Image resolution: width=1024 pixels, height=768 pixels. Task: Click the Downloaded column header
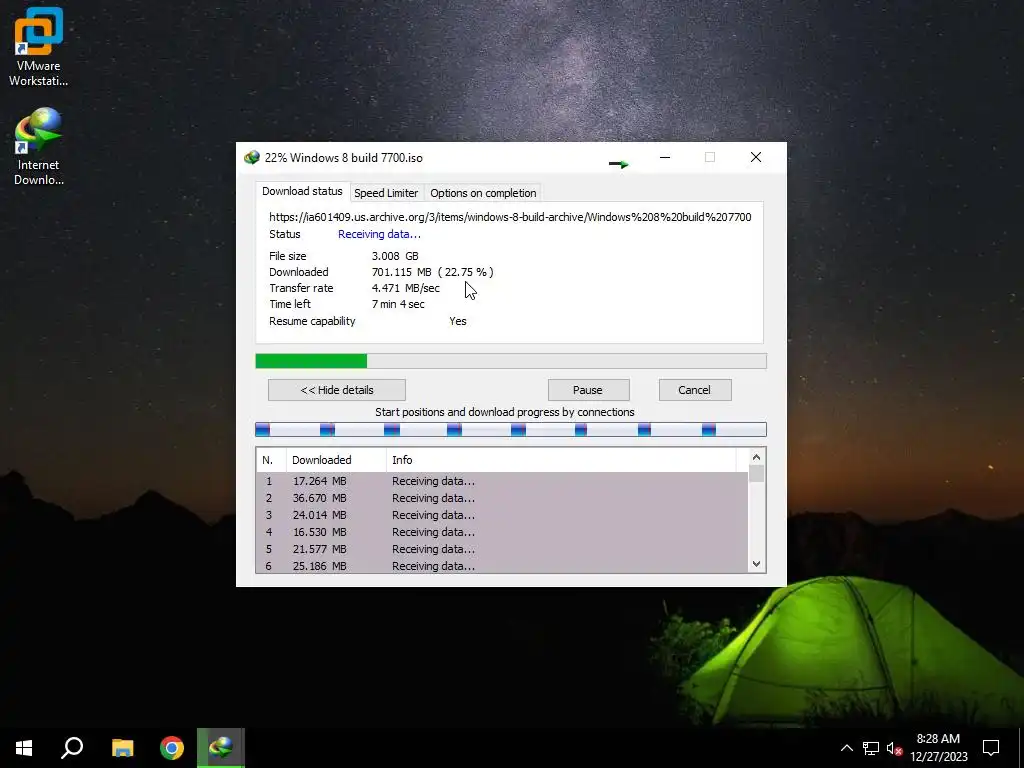[336, 460]
